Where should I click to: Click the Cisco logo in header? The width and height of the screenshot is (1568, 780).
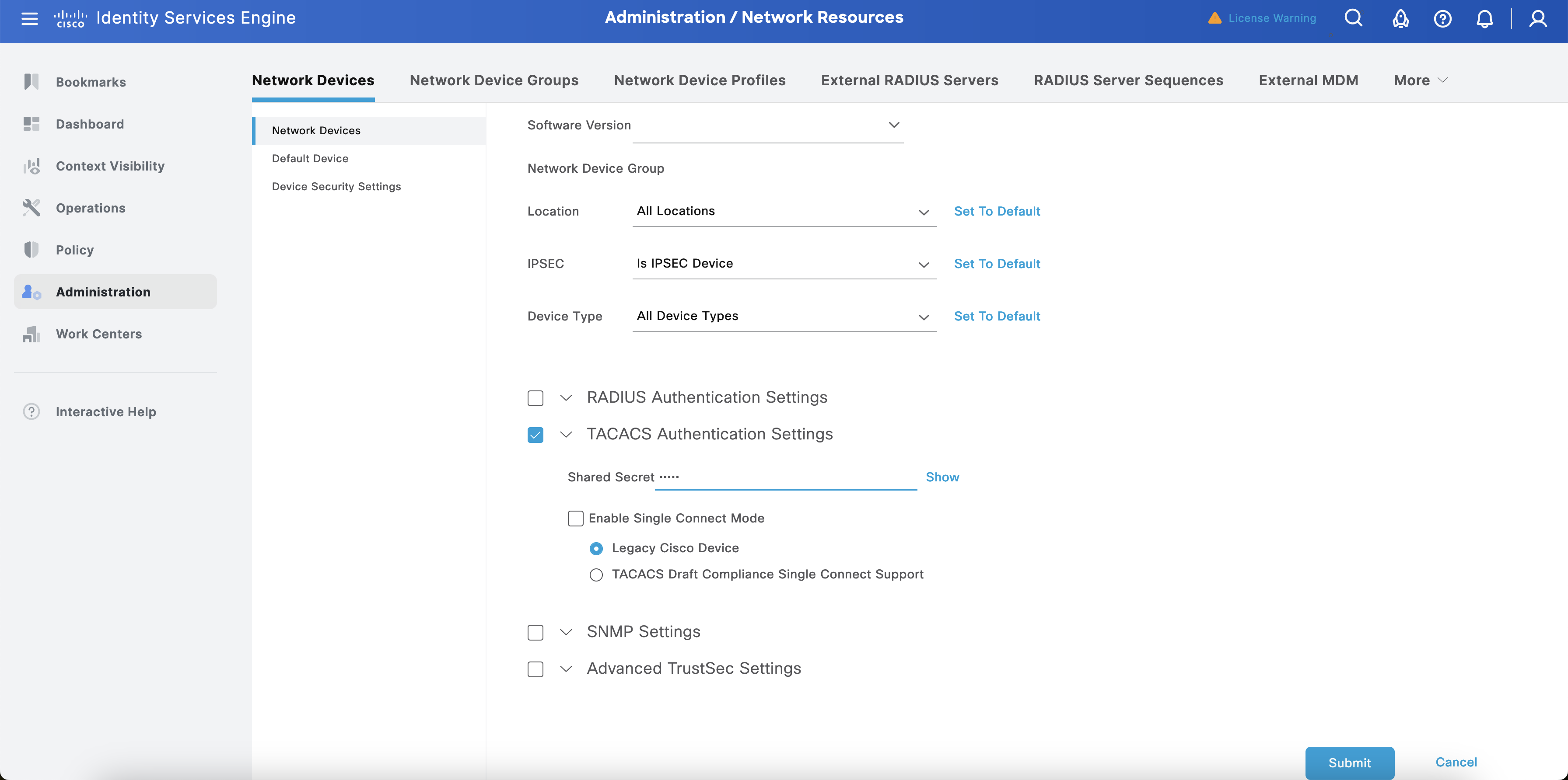point(70,18)
